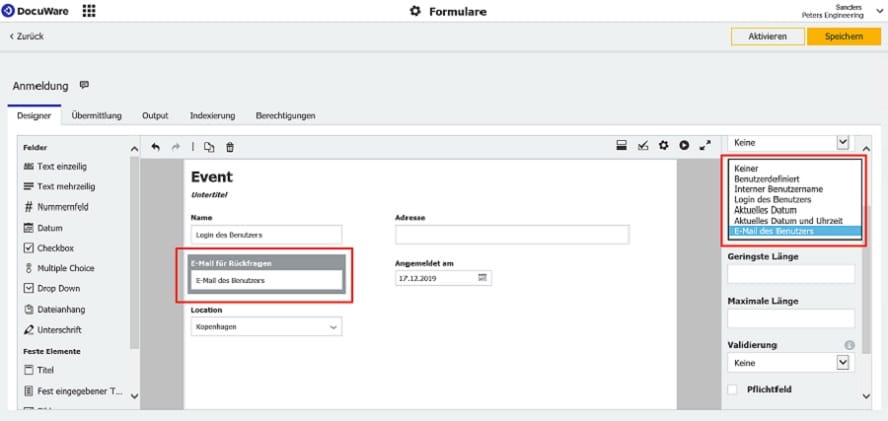Click the preview play icon

coord(684,146)
